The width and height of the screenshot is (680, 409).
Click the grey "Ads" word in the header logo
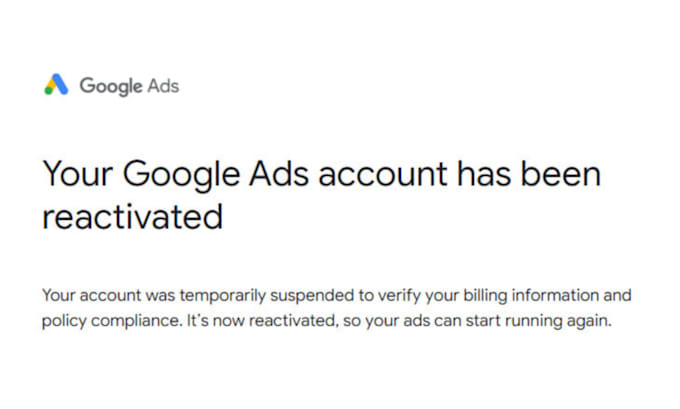(163, 86)
